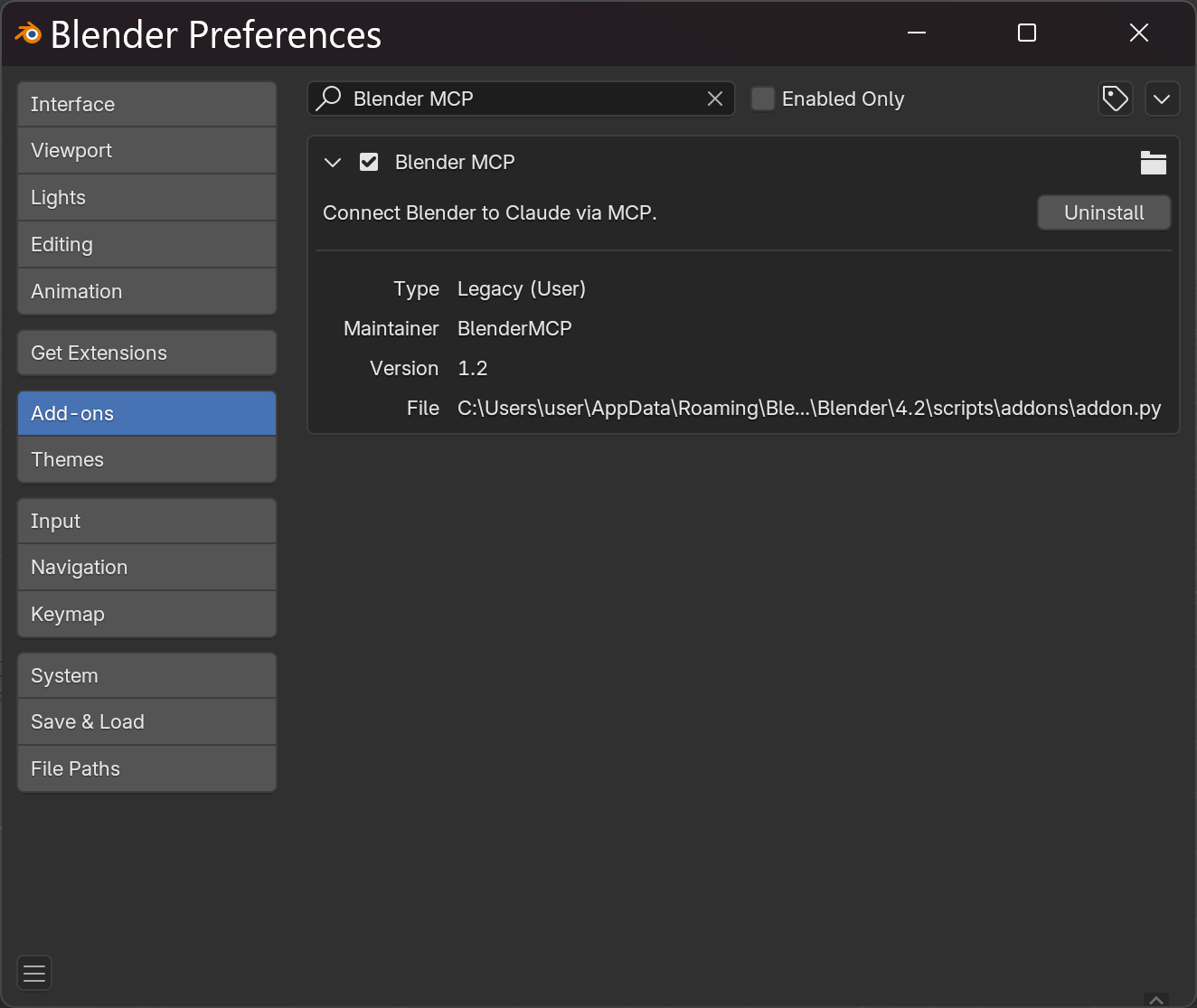Click into the Blender MCP search field
1197x1008 pixels.
pos(521,99)
